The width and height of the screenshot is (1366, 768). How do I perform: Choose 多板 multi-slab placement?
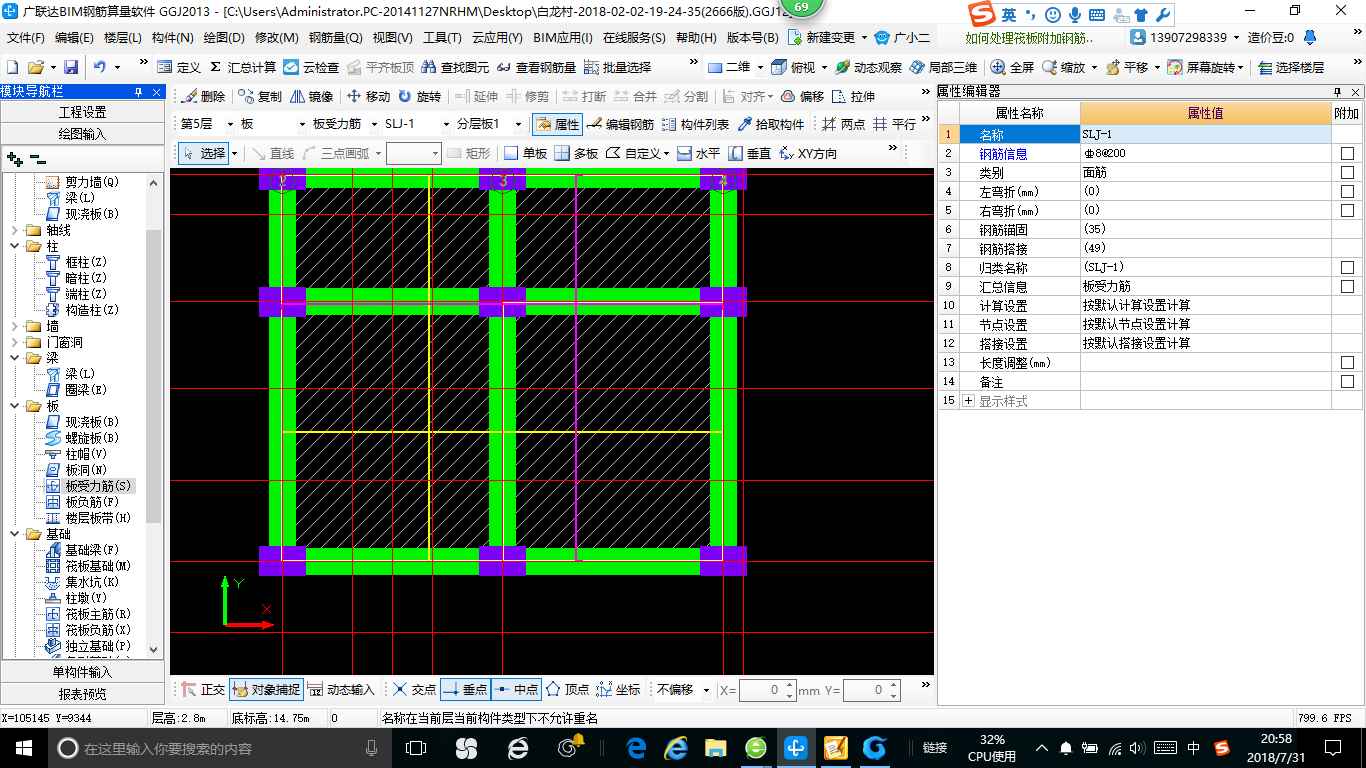[x=576, y=153]
